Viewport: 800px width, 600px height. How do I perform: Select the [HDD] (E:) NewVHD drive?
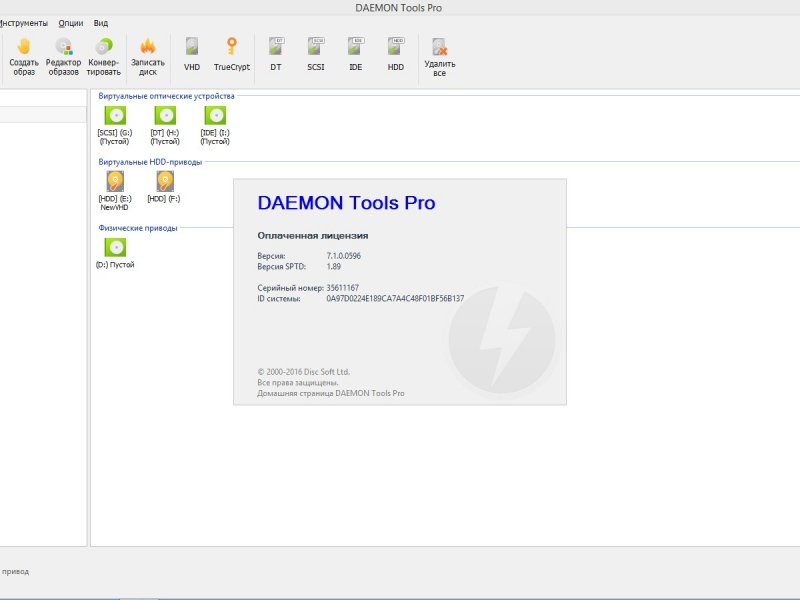115,191
